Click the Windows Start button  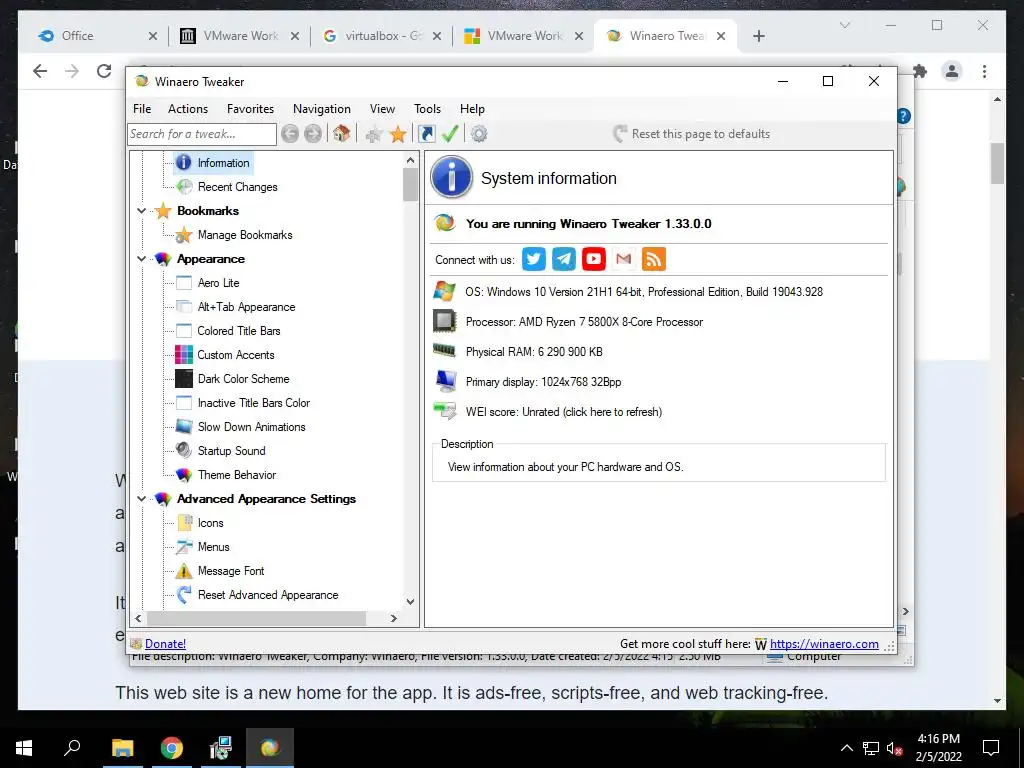(24, 748)
